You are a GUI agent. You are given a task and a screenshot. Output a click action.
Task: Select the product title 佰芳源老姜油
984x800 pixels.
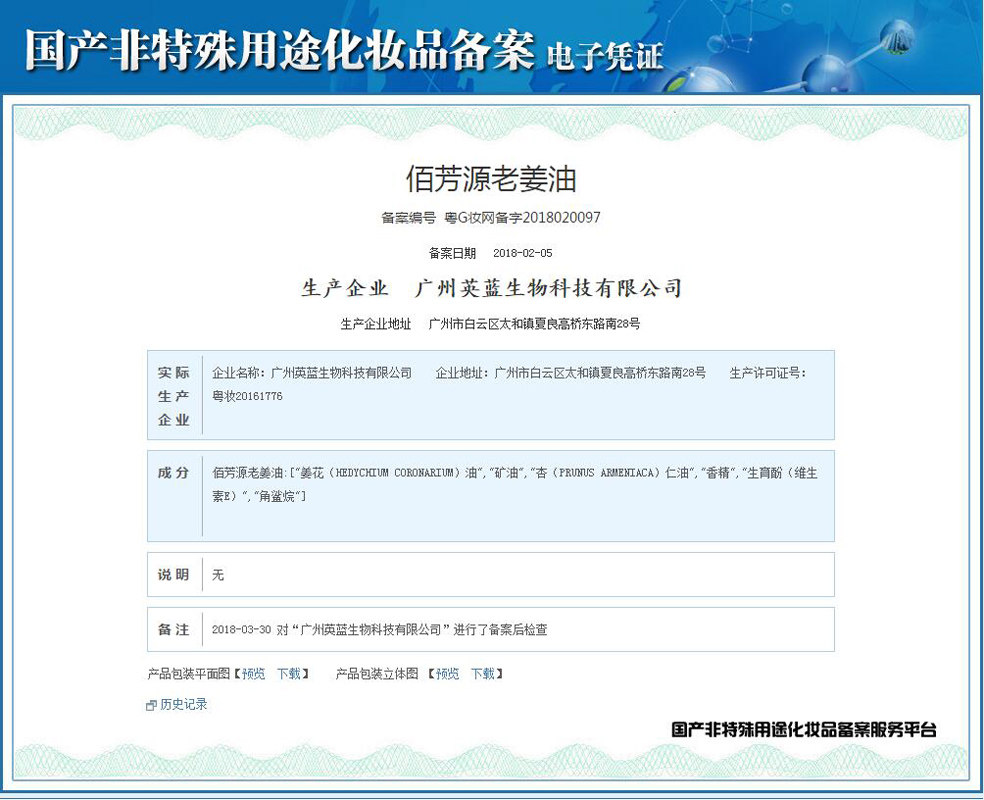491,179
